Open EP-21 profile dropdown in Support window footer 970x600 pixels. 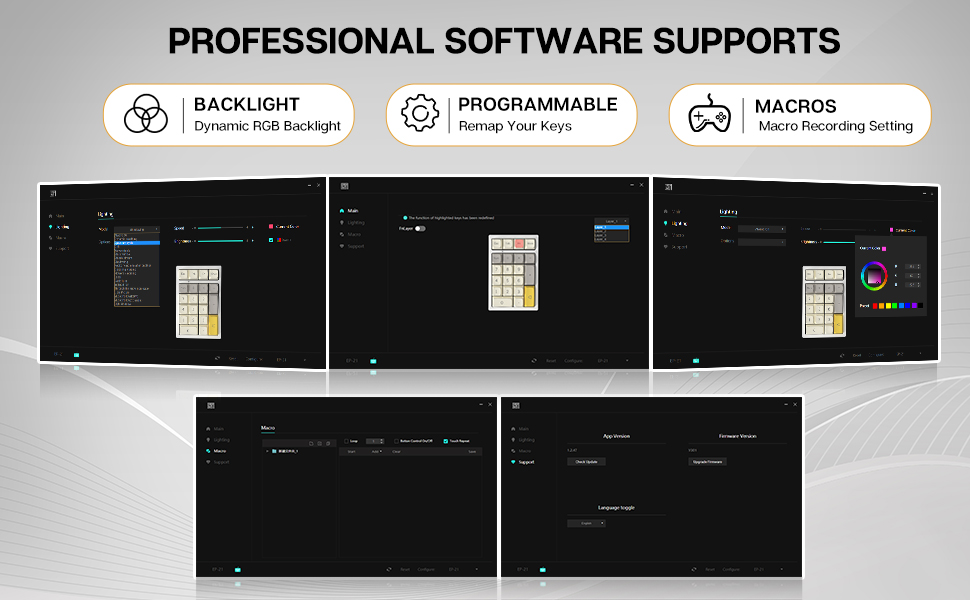769,569
